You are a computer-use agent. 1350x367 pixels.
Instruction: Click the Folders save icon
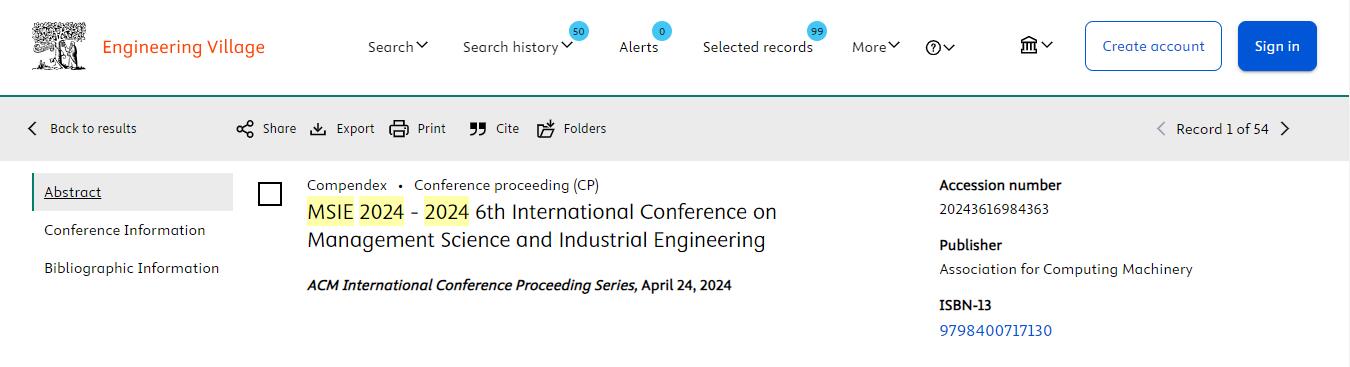click(546, 129)
